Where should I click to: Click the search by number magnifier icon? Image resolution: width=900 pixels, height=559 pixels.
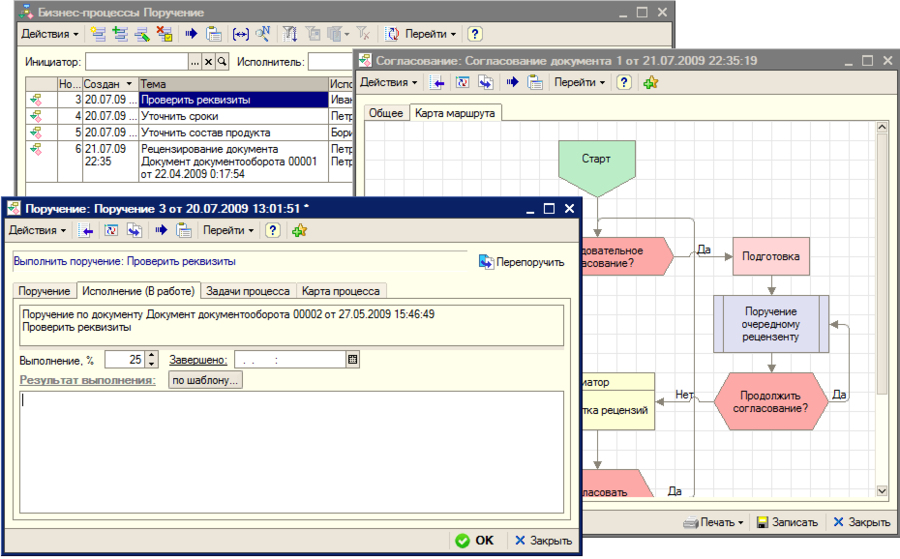click(263, 34)
